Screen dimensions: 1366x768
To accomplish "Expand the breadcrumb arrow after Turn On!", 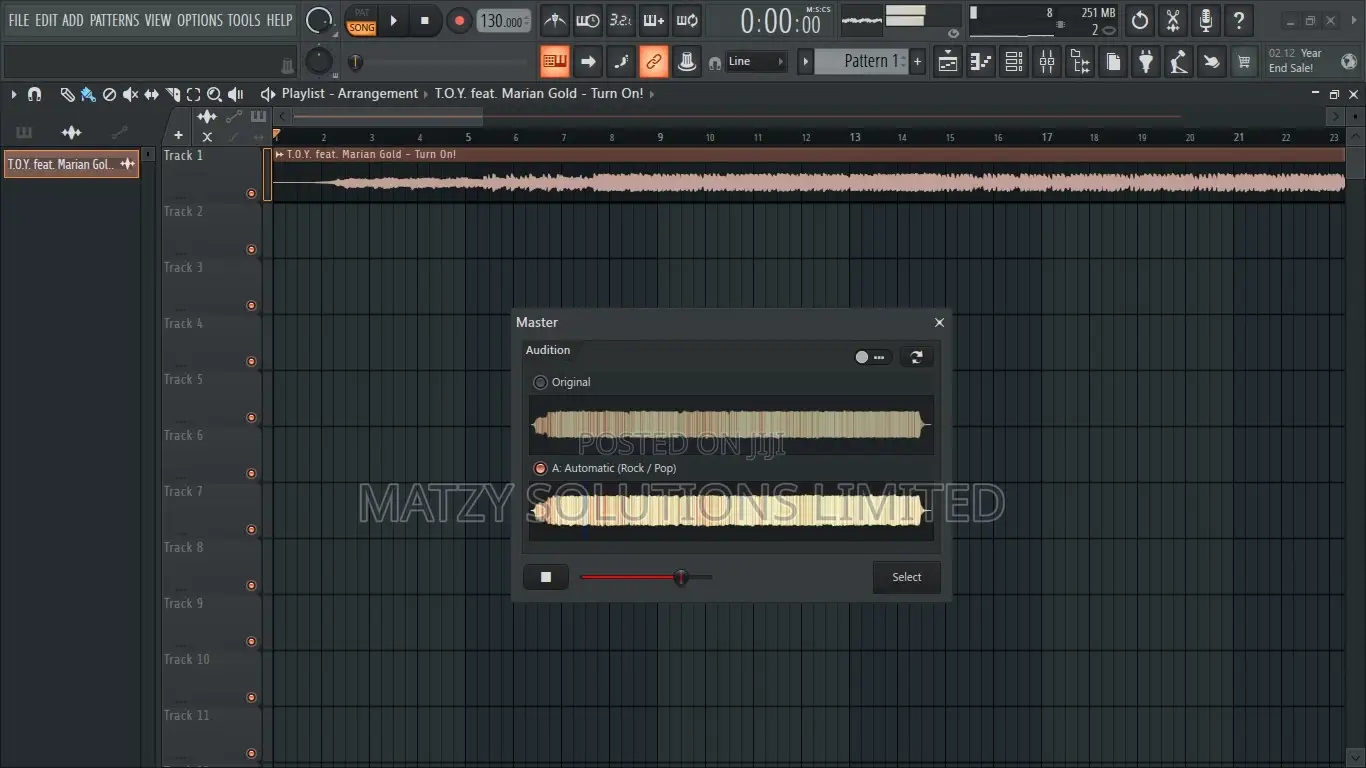I will [x=653, y=94].
